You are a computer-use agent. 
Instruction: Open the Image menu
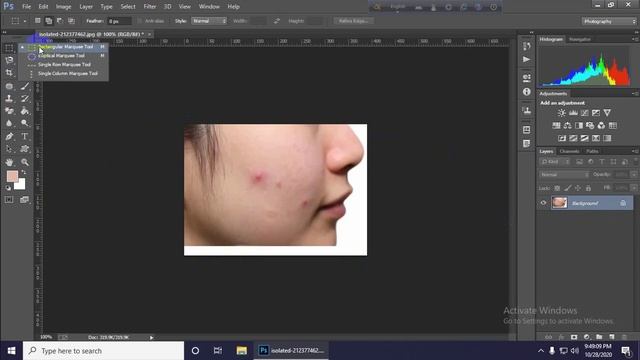click(x=63, y=7)
